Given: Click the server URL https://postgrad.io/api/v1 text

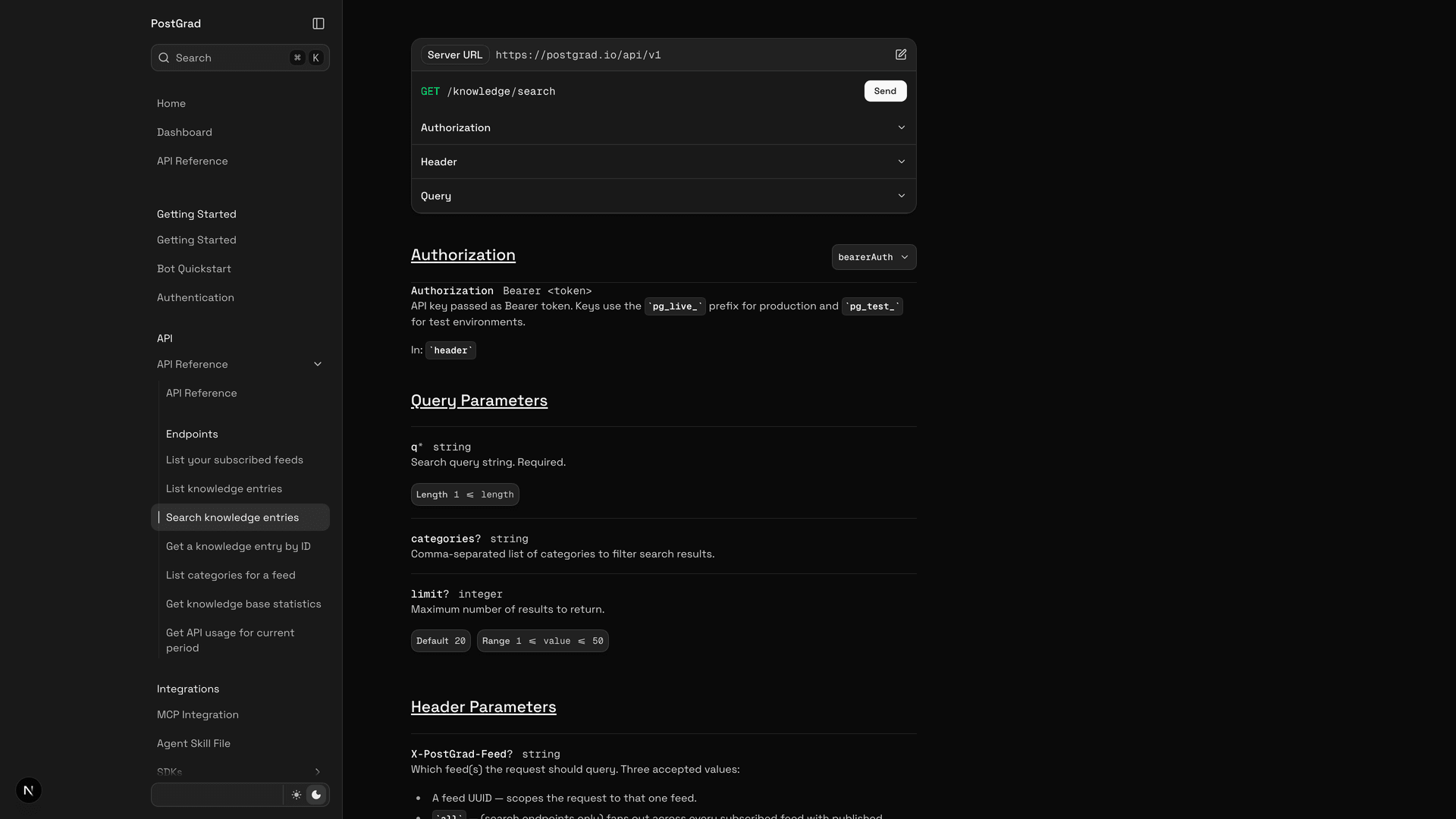Looking at the screenshot, I should [x=579, y=55].
